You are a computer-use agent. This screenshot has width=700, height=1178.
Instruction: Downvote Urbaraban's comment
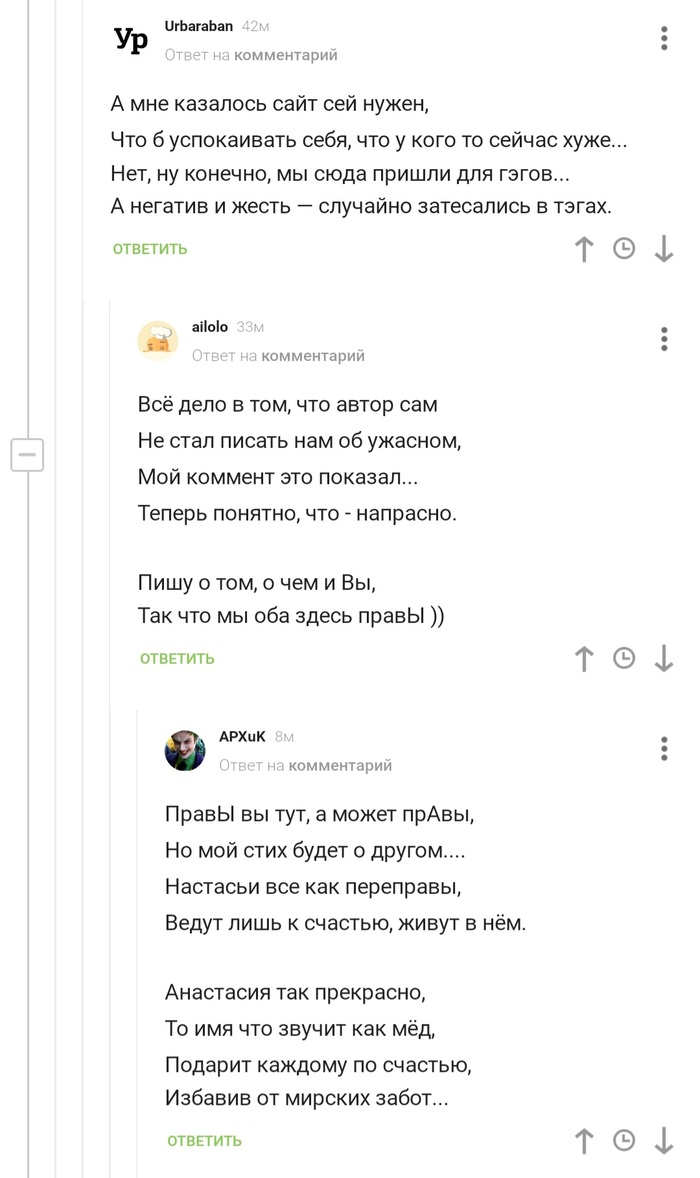click(664, 249)
